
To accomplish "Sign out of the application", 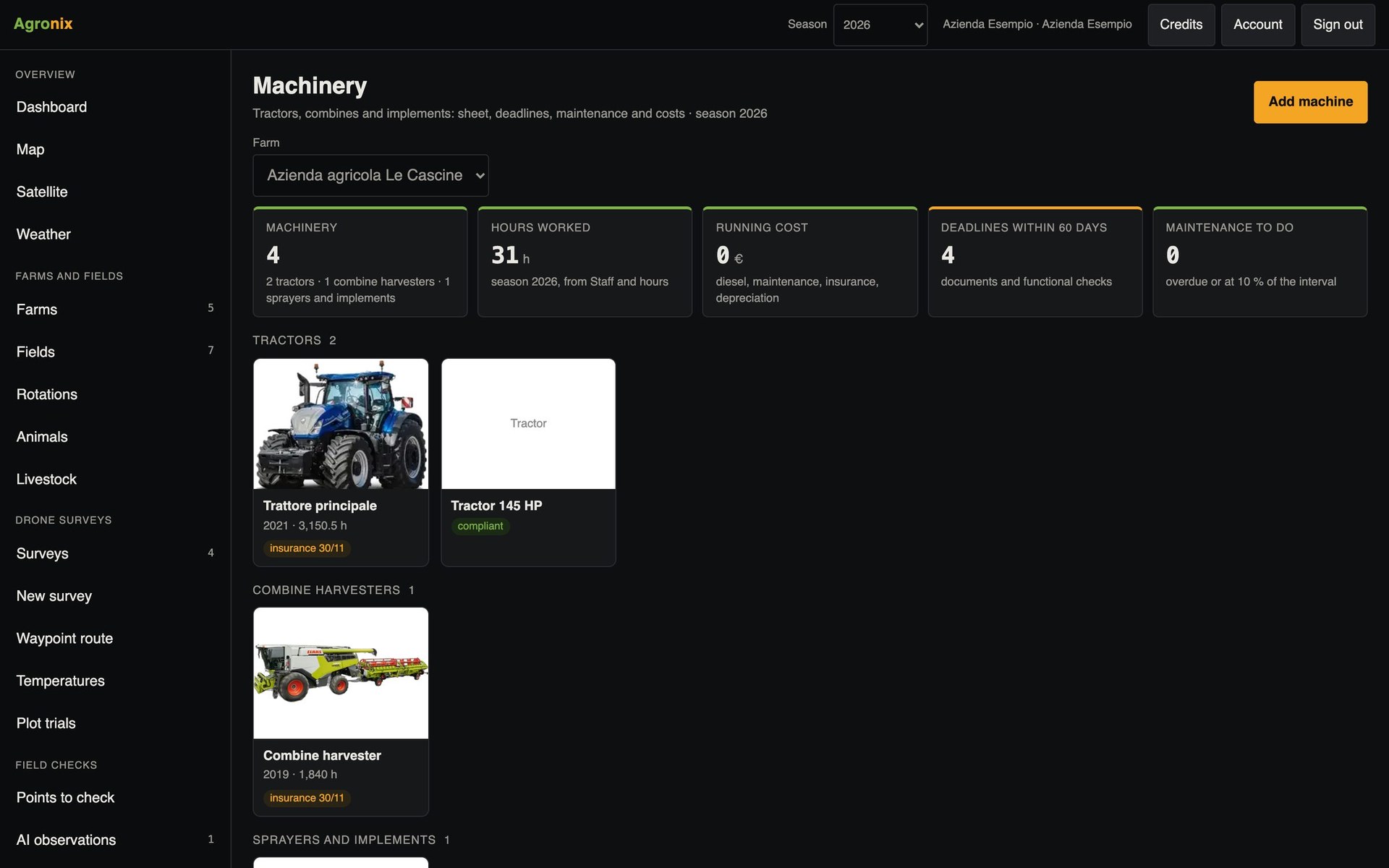I will (1338, 25).
